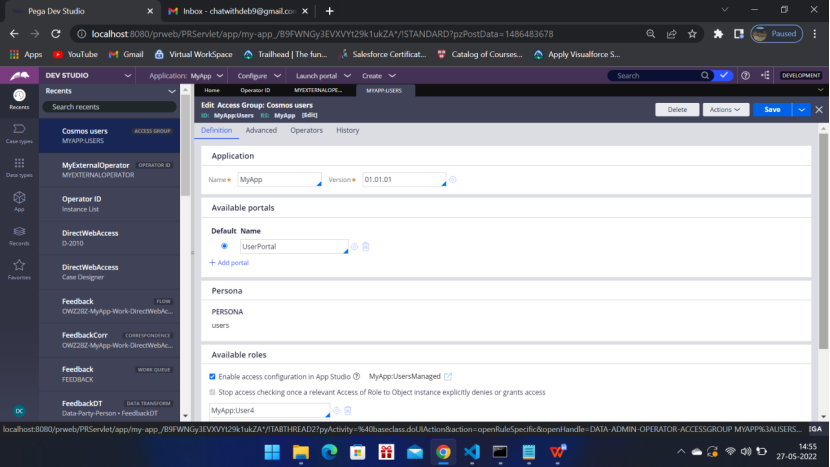The height and width of the screenshot is (467, 830).
Task: Switch to the Definition tab
Action: (216, 130)
